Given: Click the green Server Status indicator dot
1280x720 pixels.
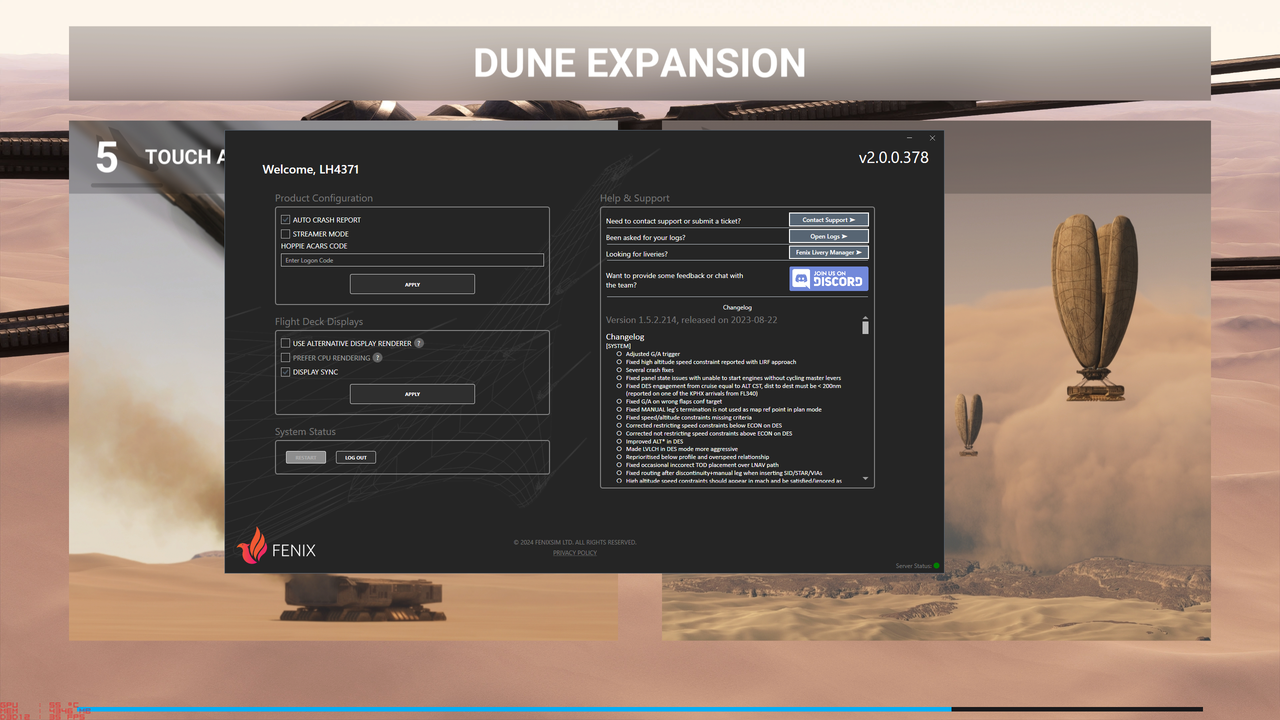Looking at the screenshot, I should click(936, 566).
